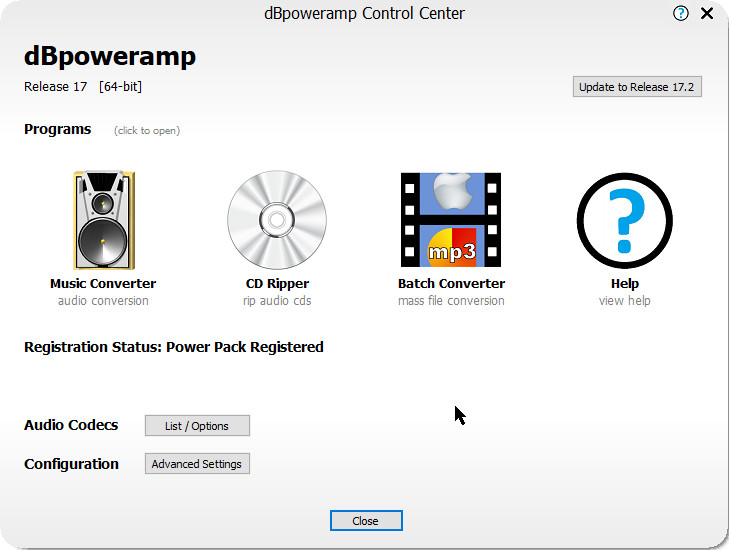The height and width of the screenshot is (550, 729).
Task: Click the "audio conversion" subtitle text
Action: (x=103, y=301)
